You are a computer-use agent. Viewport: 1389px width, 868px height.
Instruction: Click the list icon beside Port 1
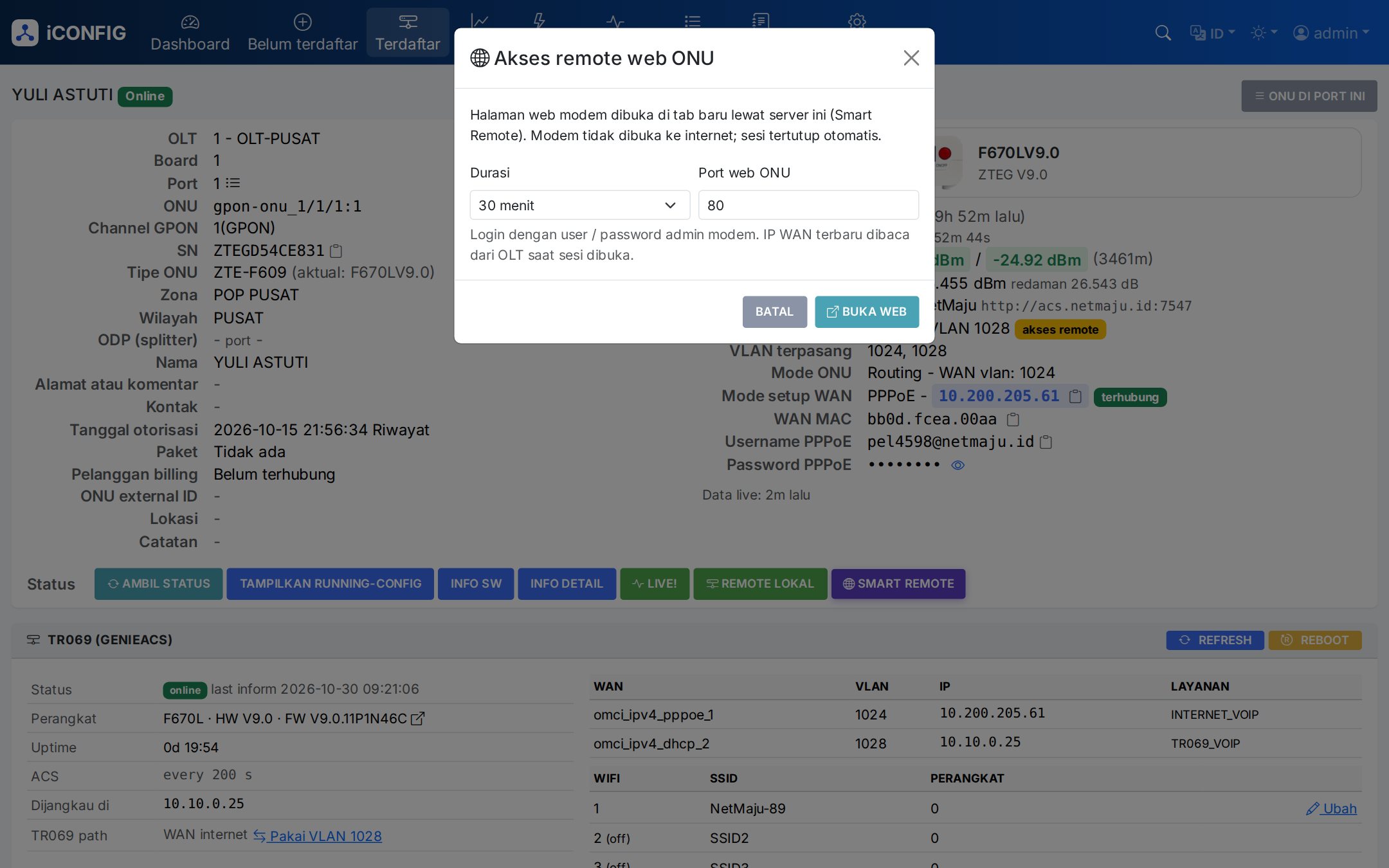(x=233, y=183)
